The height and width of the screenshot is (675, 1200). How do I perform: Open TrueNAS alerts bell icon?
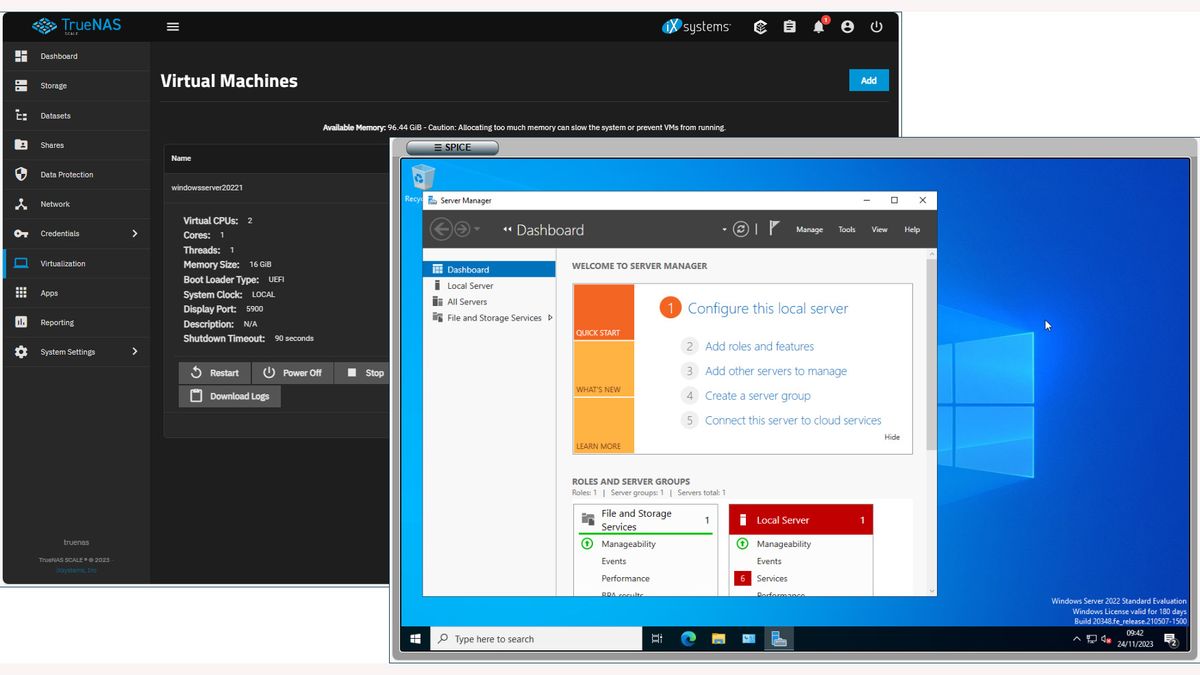pos(819,27)
